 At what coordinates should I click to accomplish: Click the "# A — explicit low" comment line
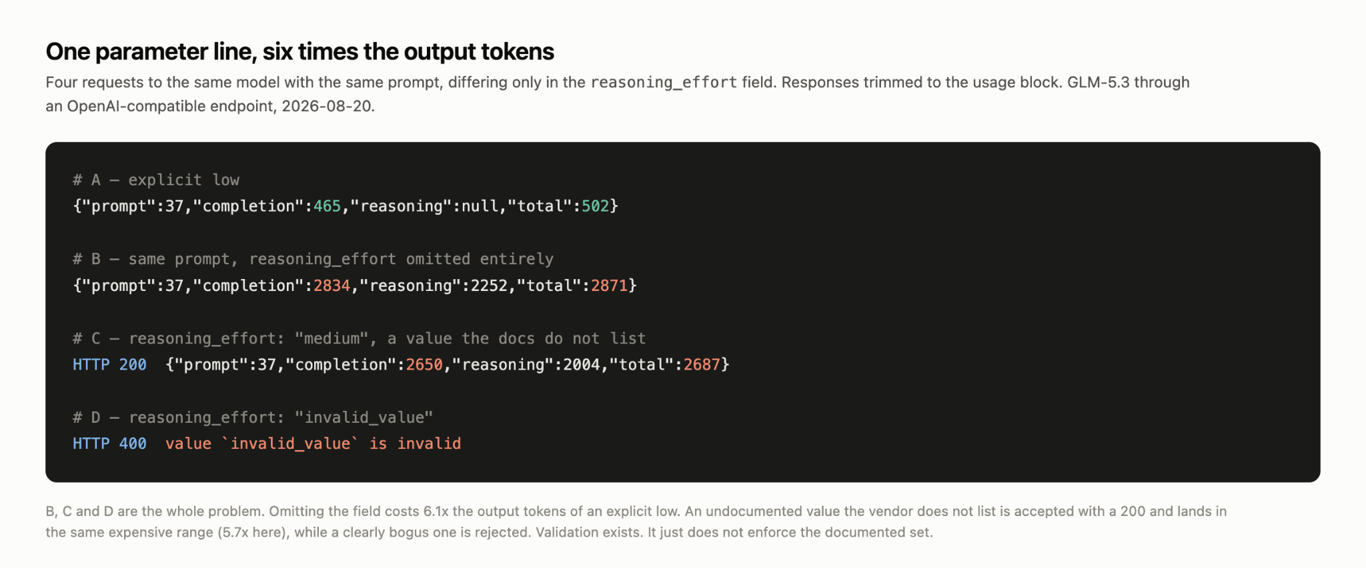pyautogui.click(x=156, y=180)
